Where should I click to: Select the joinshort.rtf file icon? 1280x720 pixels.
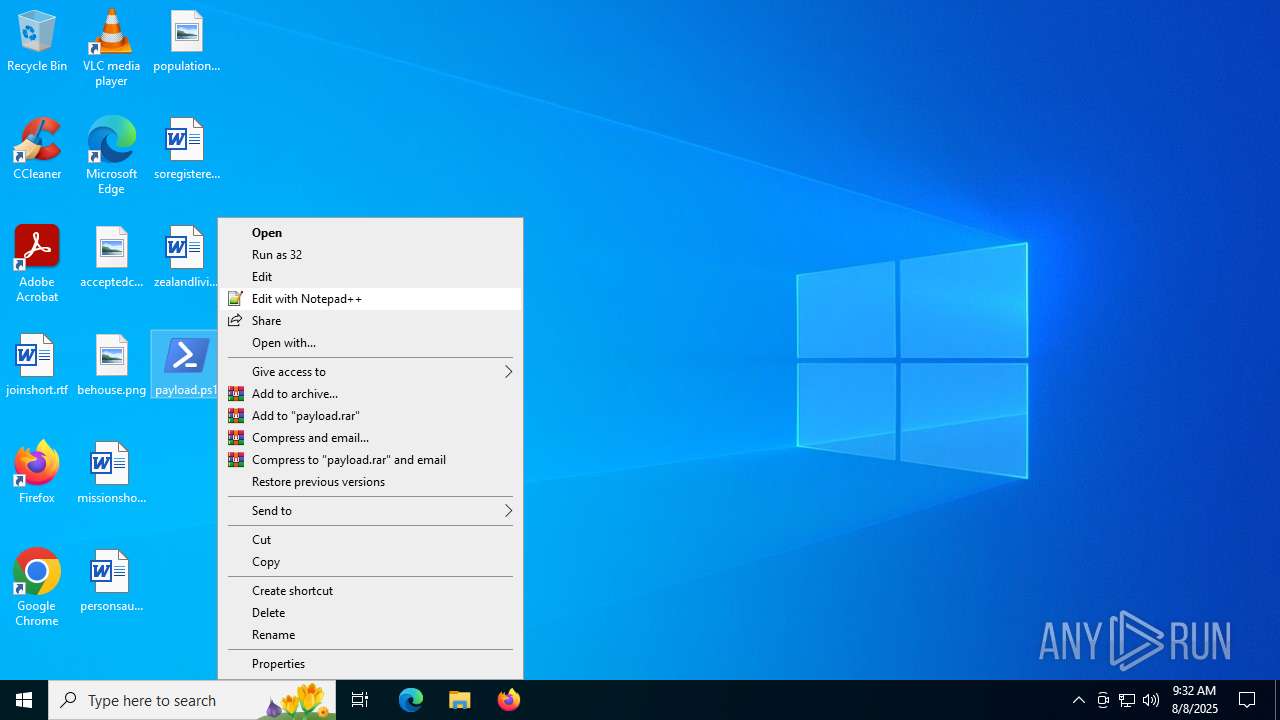[37, 365]
